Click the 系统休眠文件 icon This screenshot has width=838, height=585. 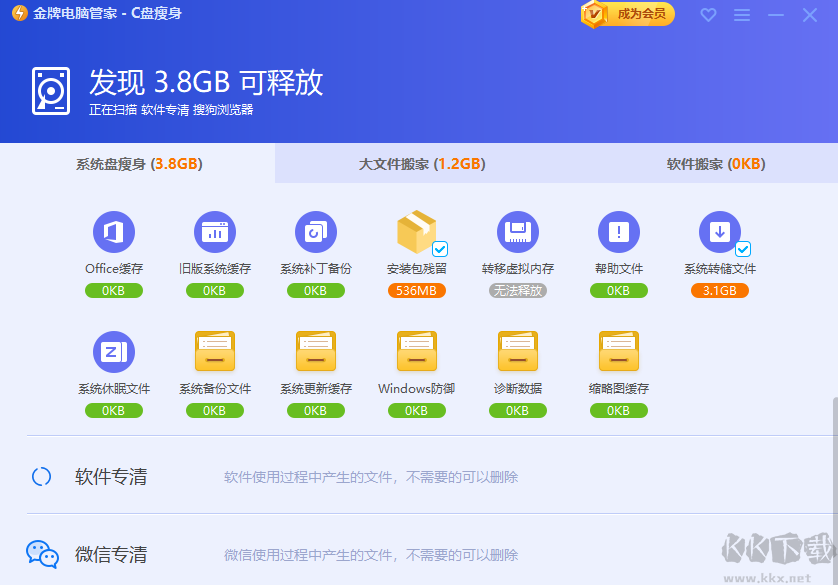point(113,352)
